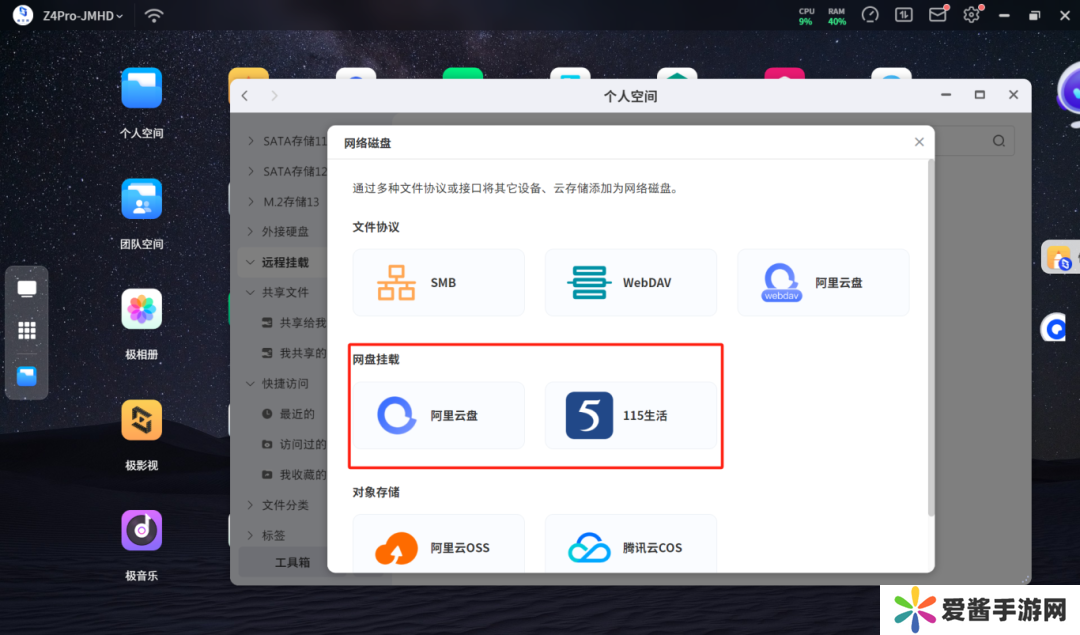Open the system settings gear icon

tap(971, 15)
